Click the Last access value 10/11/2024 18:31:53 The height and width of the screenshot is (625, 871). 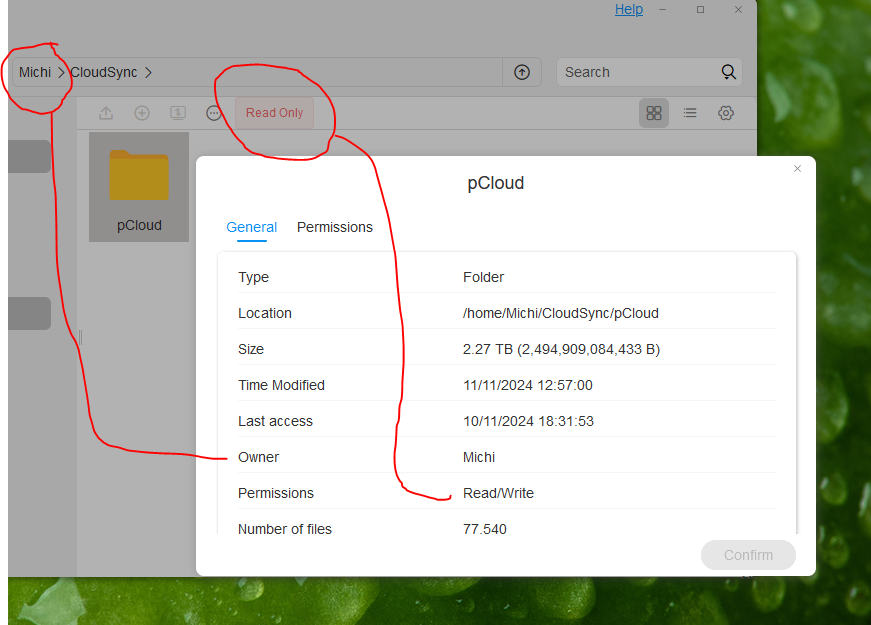(x=528, y=422)
